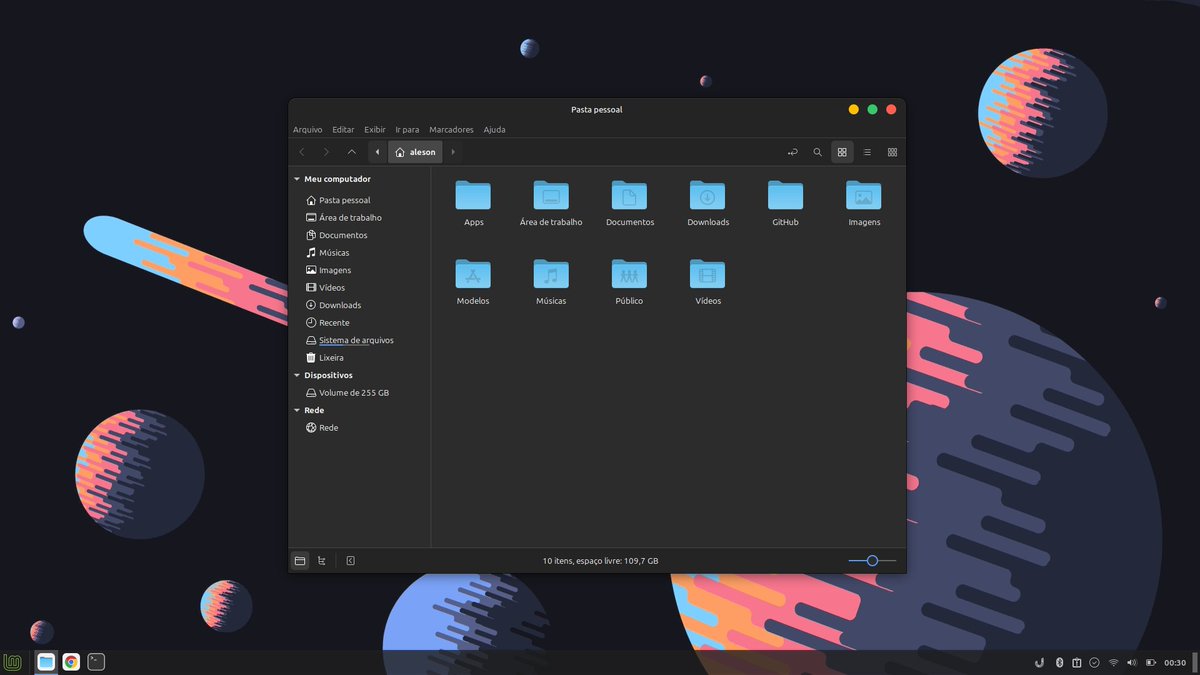Launch Terminal from the taskbar
1200x675 pixels.
tap(96, 662)
